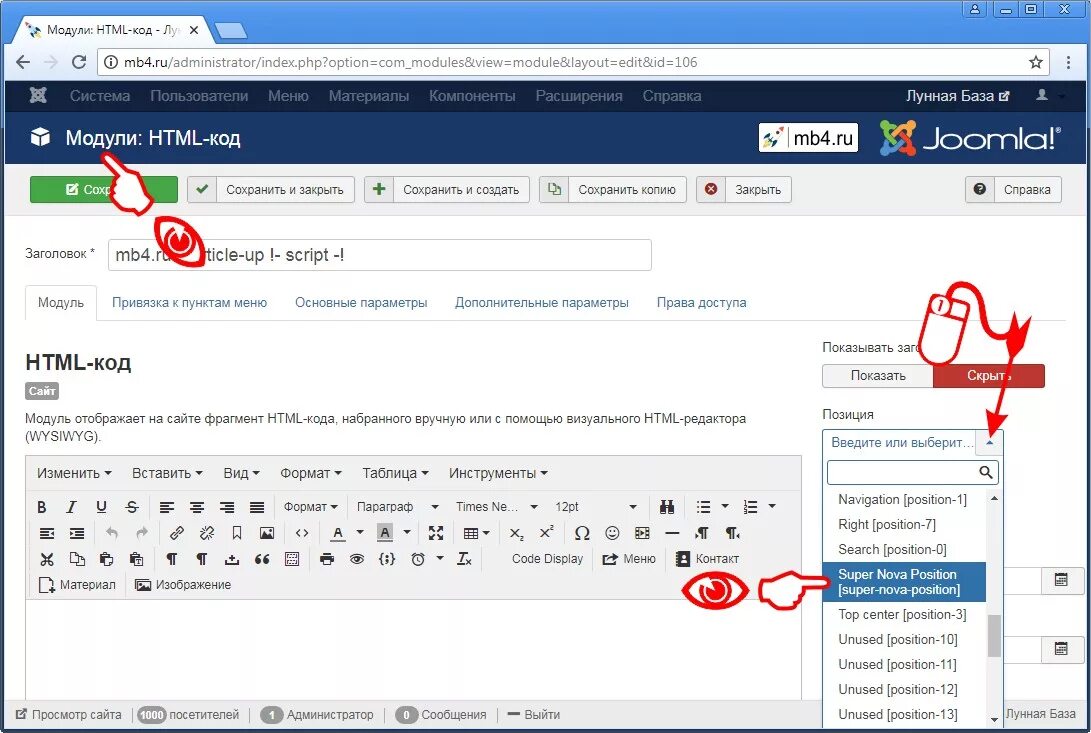Expand the Параграф block format dropdown
This screenshot has width=1091, height=733.
click(x=397, y=507)
